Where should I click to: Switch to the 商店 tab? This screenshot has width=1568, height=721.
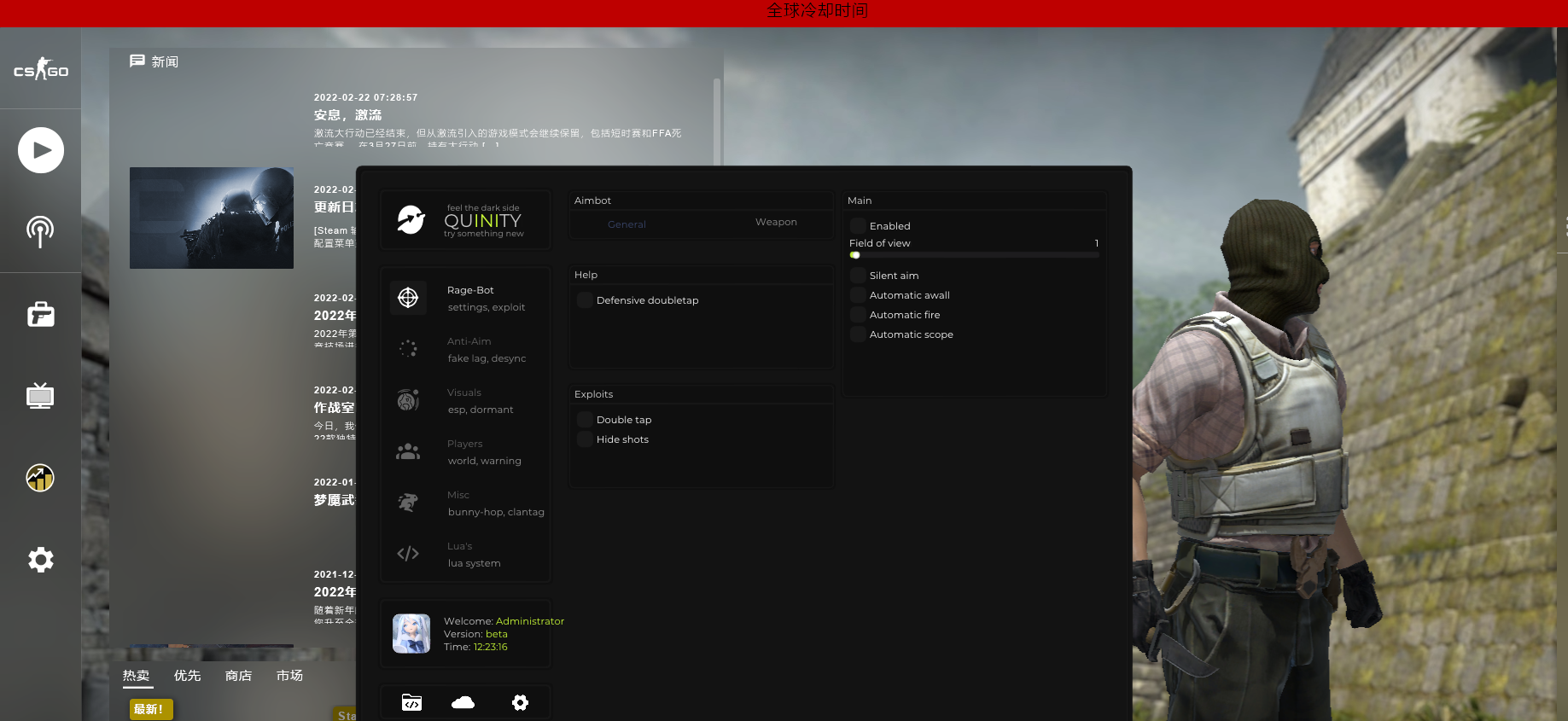pyautogui.click(x=238, y=676)
